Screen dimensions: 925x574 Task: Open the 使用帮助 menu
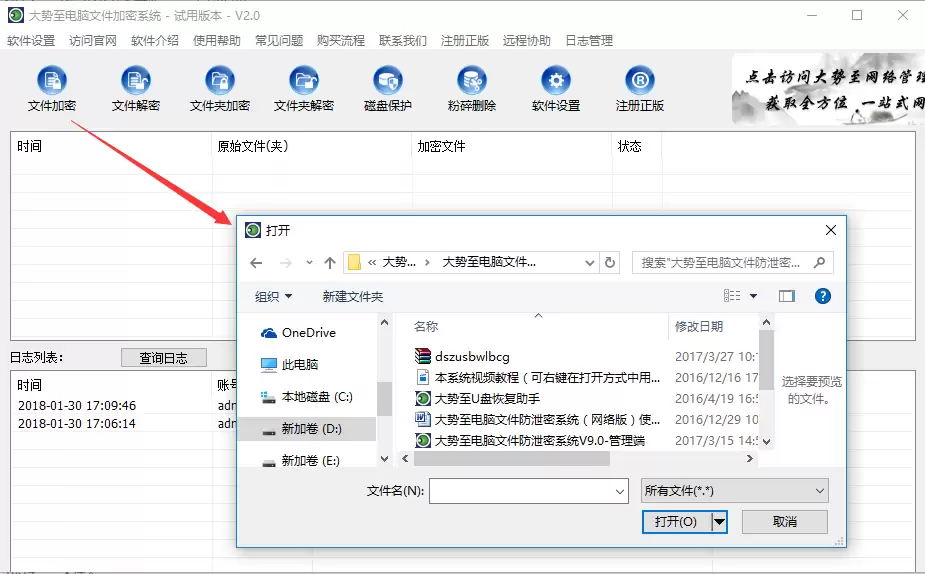217,41
